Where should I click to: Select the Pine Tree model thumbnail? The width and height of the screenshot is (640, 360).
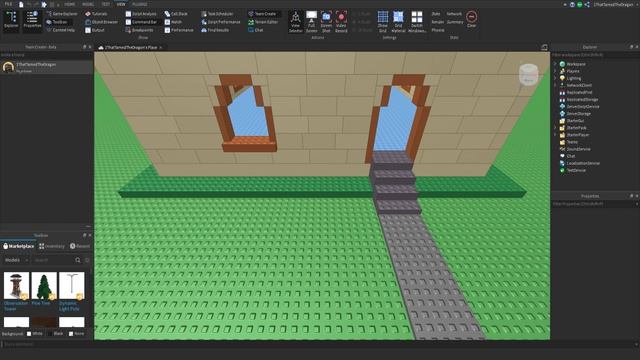click(x=44, y=286)
